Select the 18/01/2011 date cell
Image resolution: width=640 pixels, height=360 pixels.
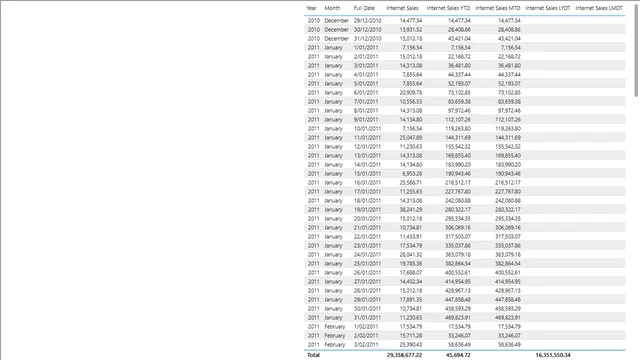(x=367, y=200)
